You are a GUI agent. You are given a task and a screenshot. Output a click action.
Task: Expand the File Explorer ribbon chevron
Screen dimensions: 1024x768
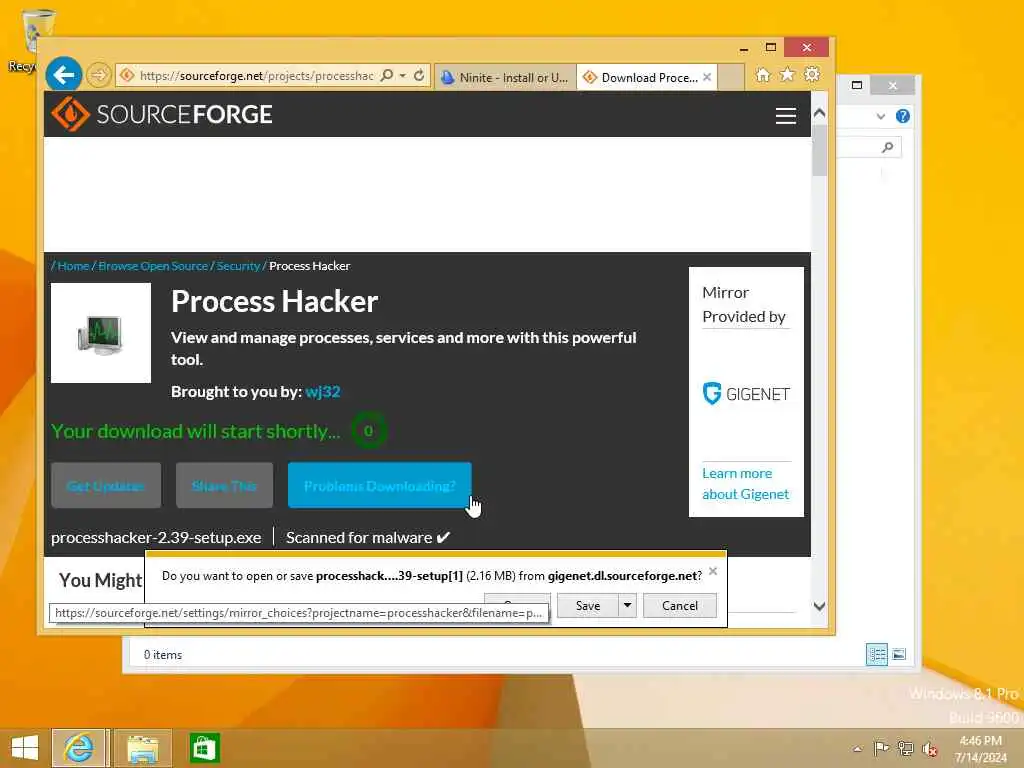(x=881, y=116)
